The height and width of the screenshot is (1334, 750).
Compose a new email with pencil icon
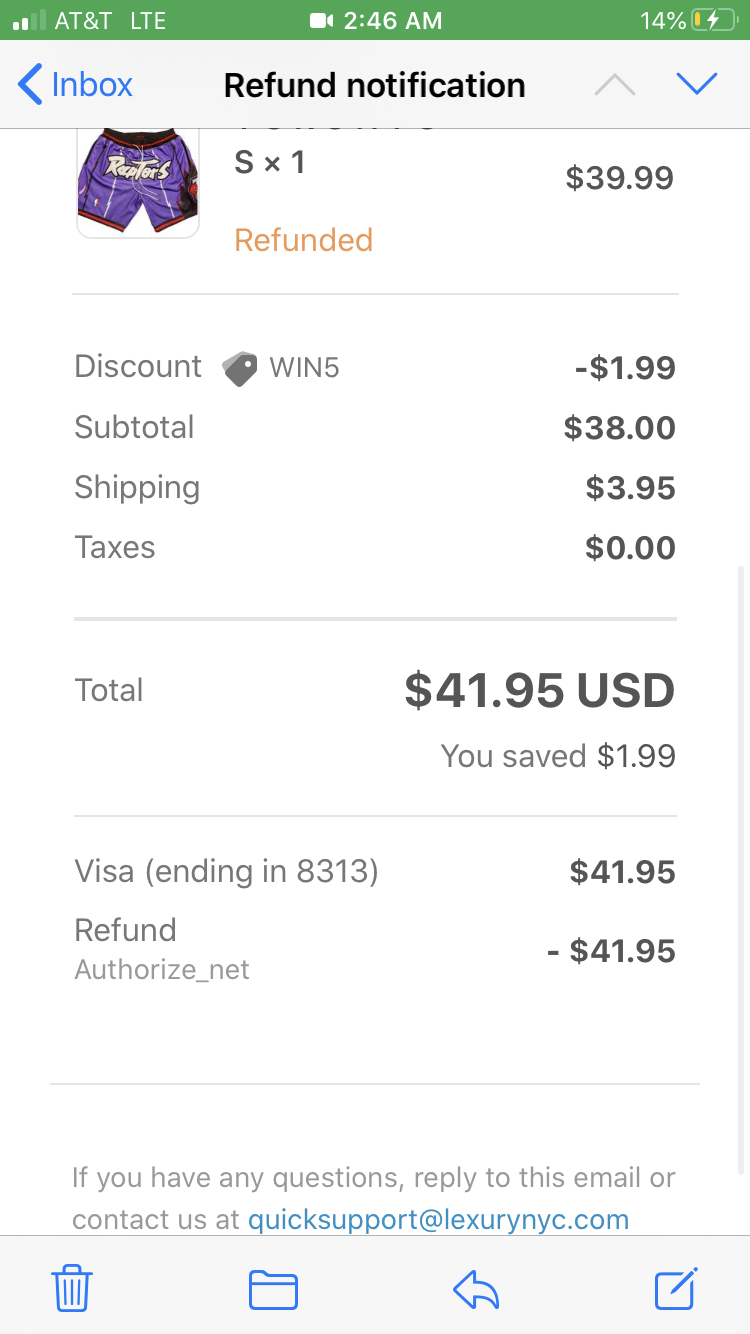pos(676,1287)
